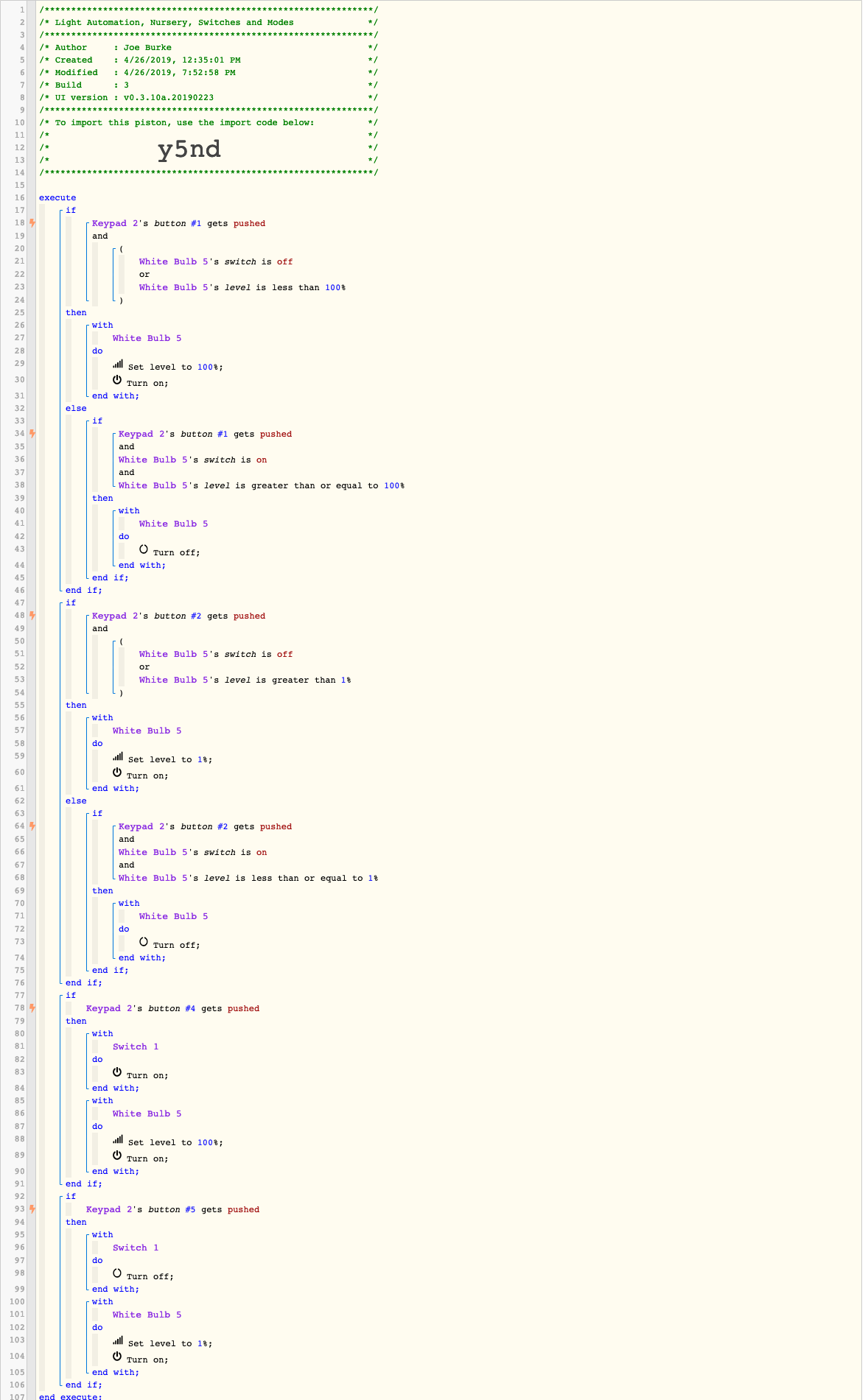This screenshot has height=1400, width=868.
Task: Click 'White Bulb 5' device on line 71
Action: point(173,916)
